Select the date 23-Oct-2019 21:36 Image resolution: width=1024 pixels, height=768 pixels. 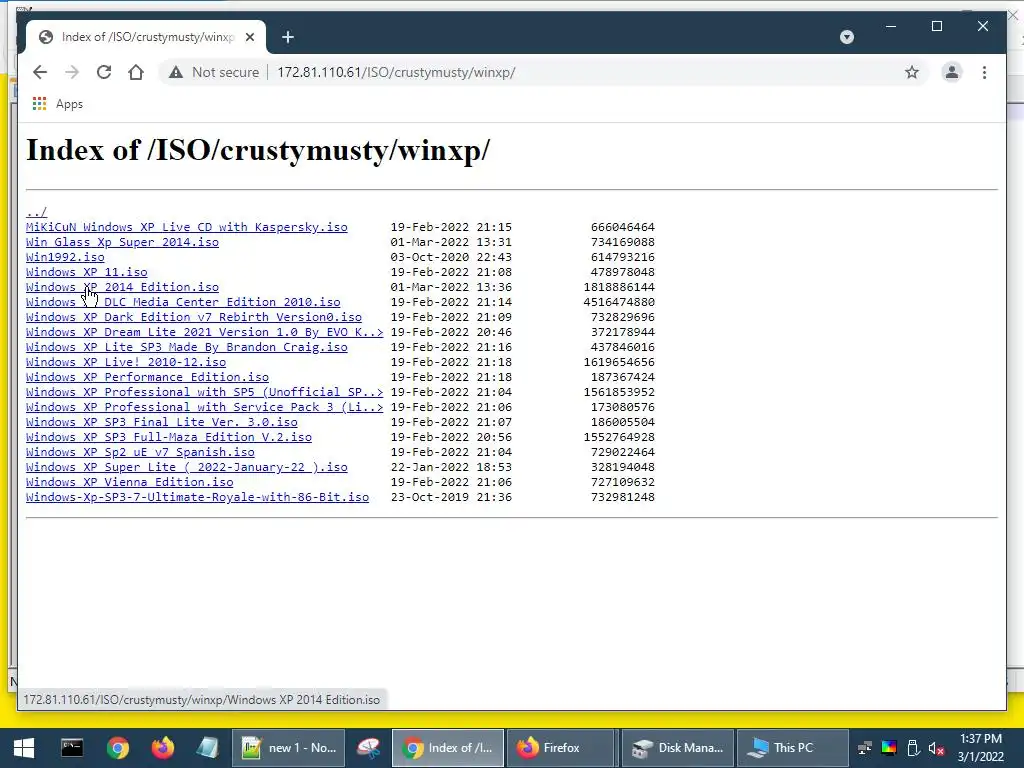click(451, 498)
